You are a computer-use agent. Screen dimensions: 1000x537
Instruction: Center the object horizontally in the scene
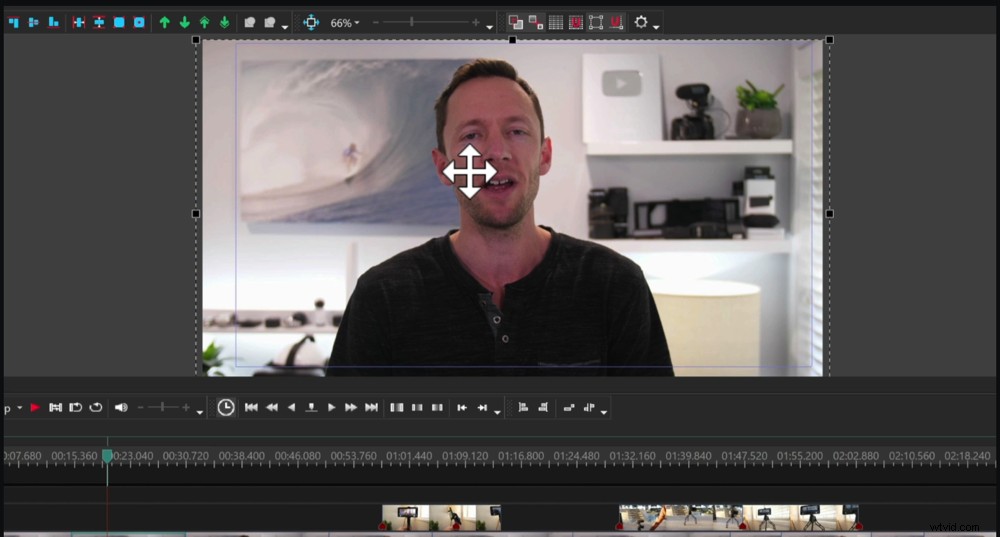(x=79, y=22)
